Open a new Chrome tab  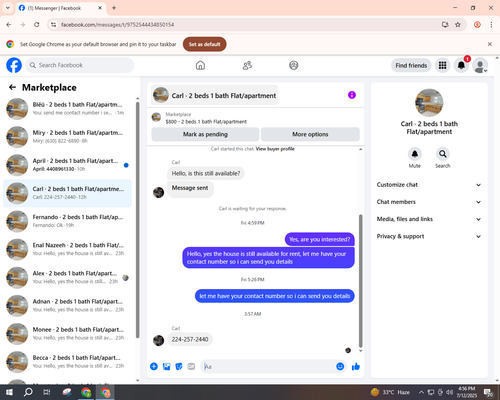click(x=114, y=8)
